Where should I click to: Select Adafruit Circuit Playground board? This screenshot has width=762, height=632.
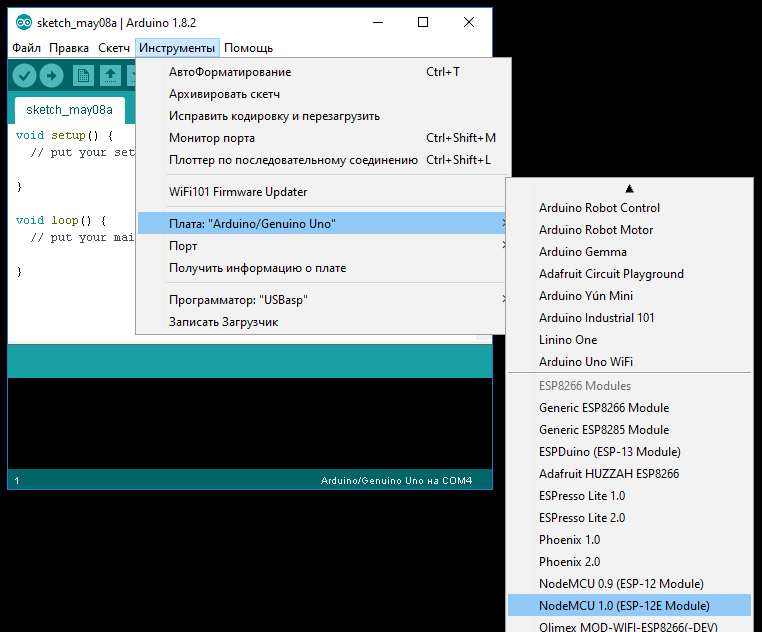coord(629,274)
